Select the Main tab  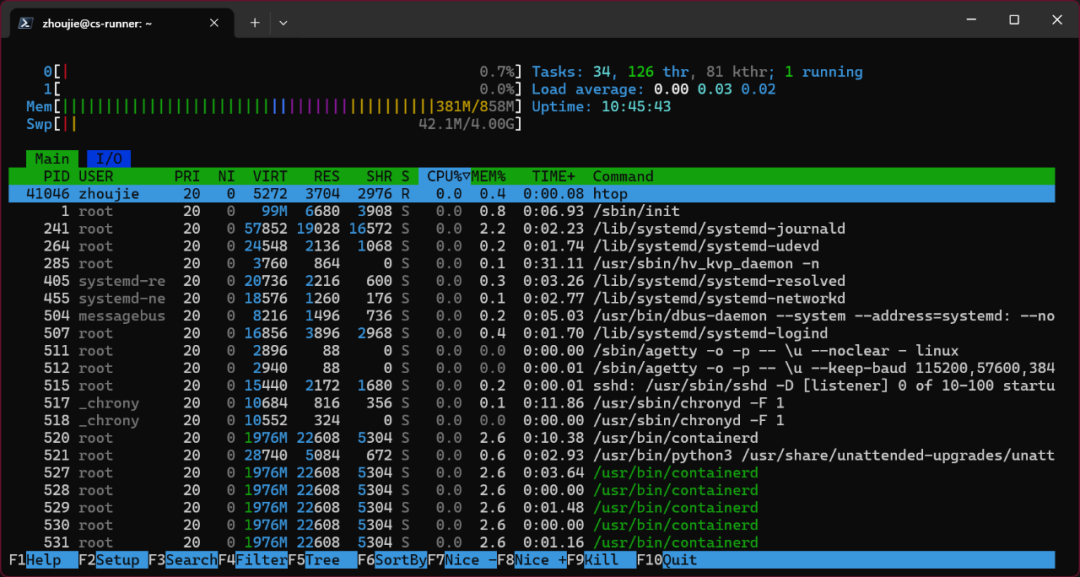pyautogui.click(x=51, y=158)
